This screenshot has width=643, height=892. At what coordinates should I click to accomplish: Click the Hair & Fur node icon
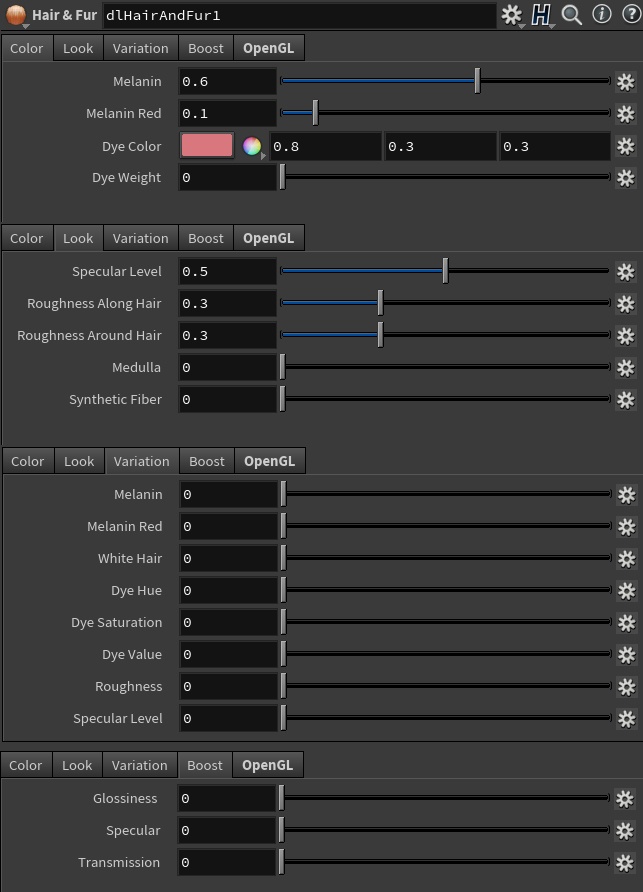(16, 15)
